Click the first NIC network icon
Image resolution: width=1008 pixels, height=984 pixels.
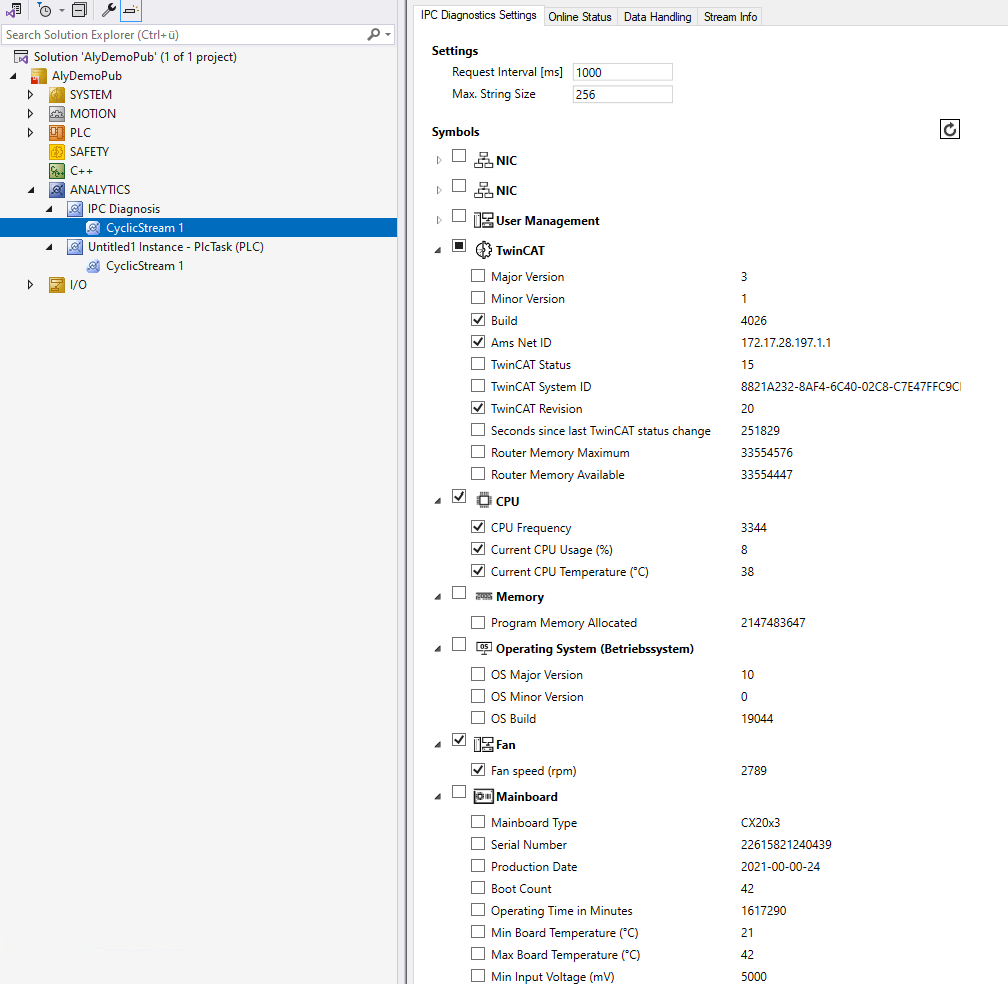[484, 159]
